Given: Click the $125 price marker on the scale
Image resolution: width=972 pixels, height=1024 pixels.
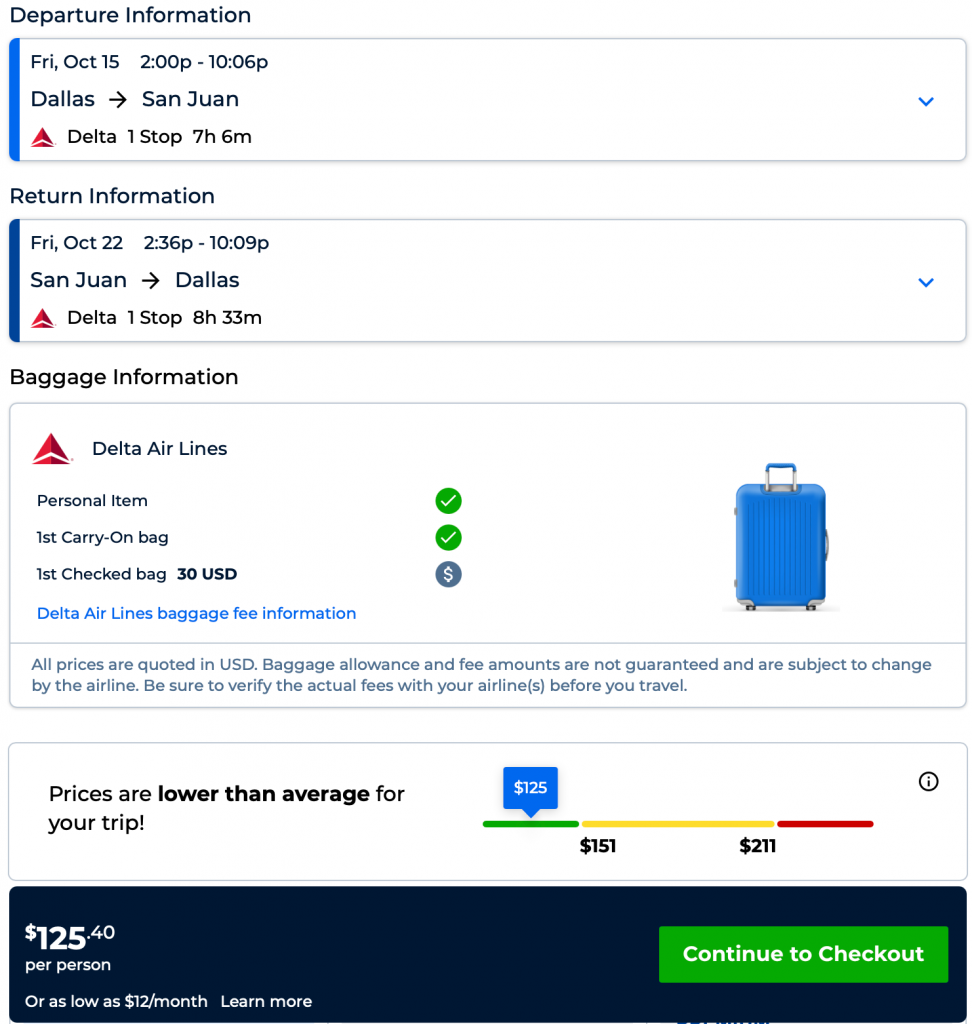Looking at the screenshot, I should click(x=530, y=788).
